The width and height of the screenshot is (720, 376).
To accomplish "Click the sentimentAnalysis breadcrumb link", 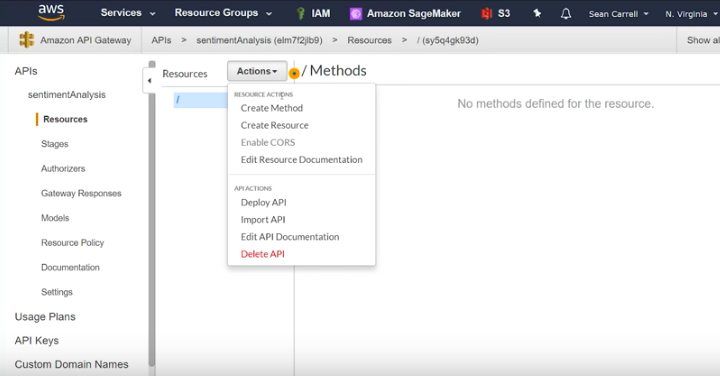I will coord(259,40).
